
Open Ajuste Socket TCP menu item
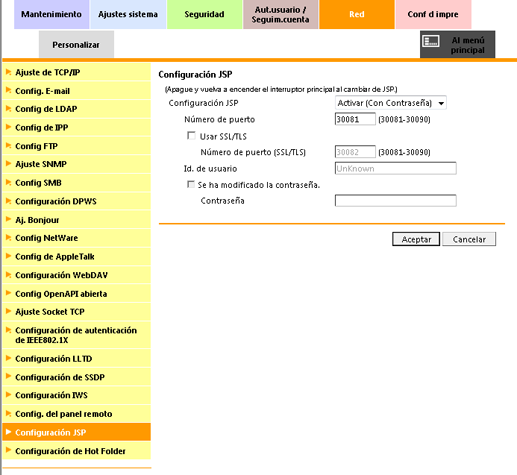tap(76, 312)
